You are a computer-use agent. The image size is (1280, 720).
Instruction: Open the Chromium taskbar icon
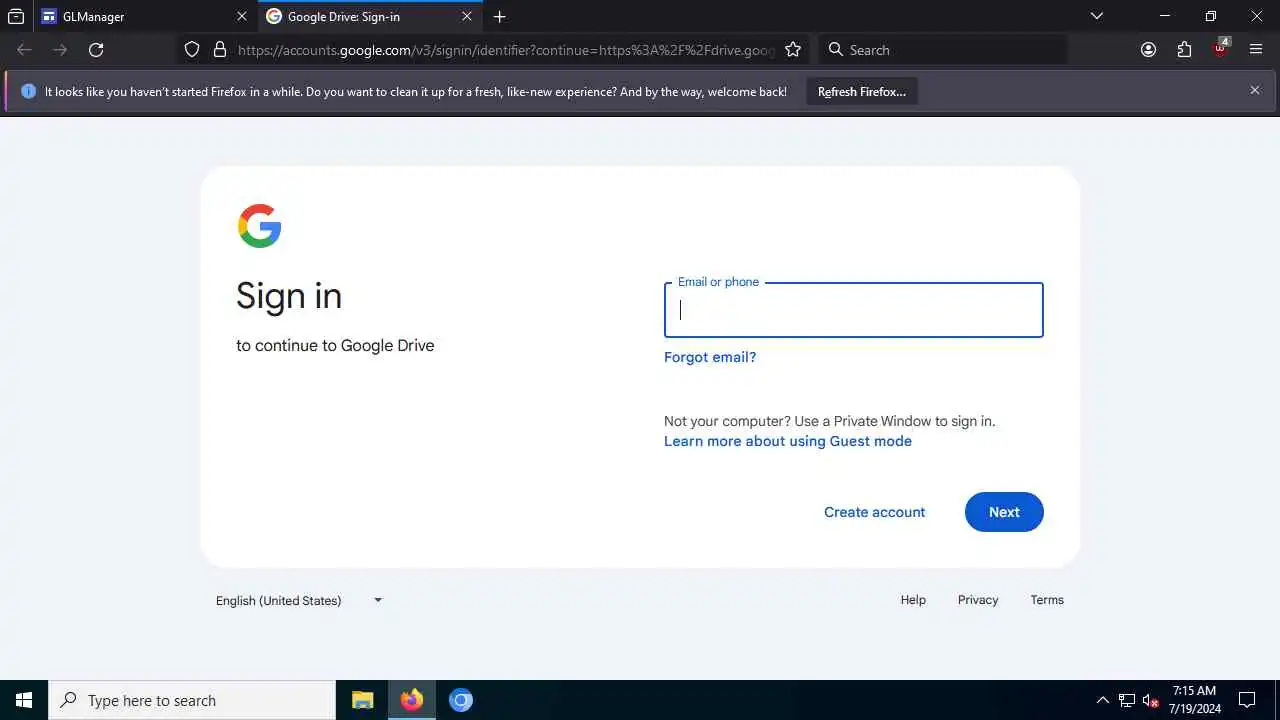pyautogui.click(x=461, y=700)
